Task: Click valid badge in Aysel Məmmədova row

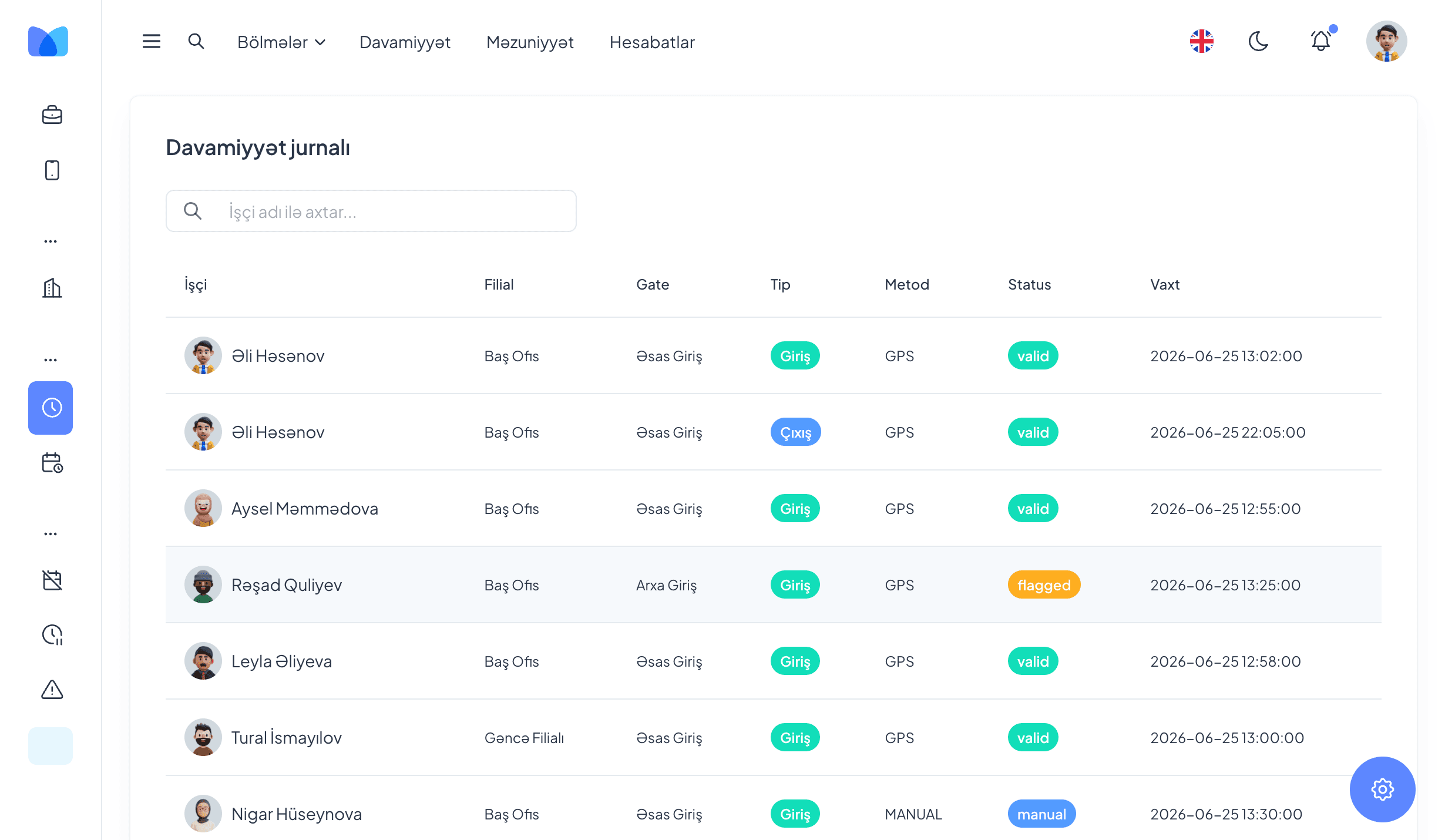Action: pyautogui.click(x=1033, y=509)
